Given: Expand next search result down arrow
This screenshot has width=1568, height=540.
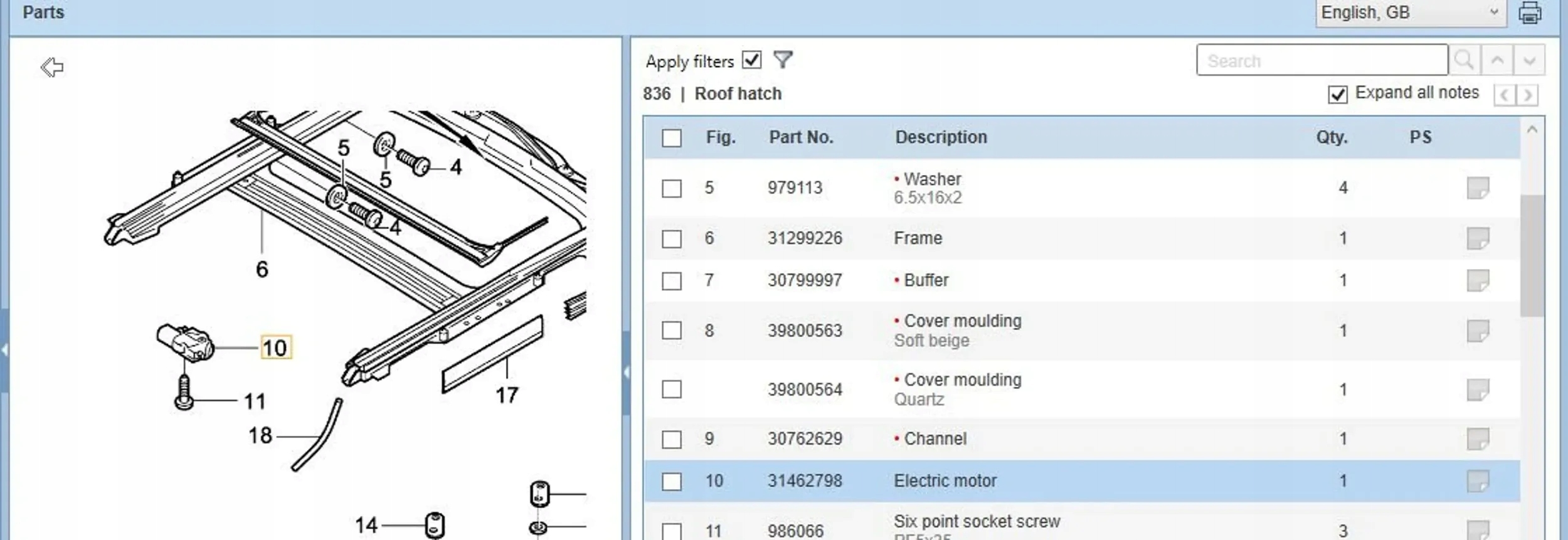Looking at the screenshot, I should click(1529, 60).
